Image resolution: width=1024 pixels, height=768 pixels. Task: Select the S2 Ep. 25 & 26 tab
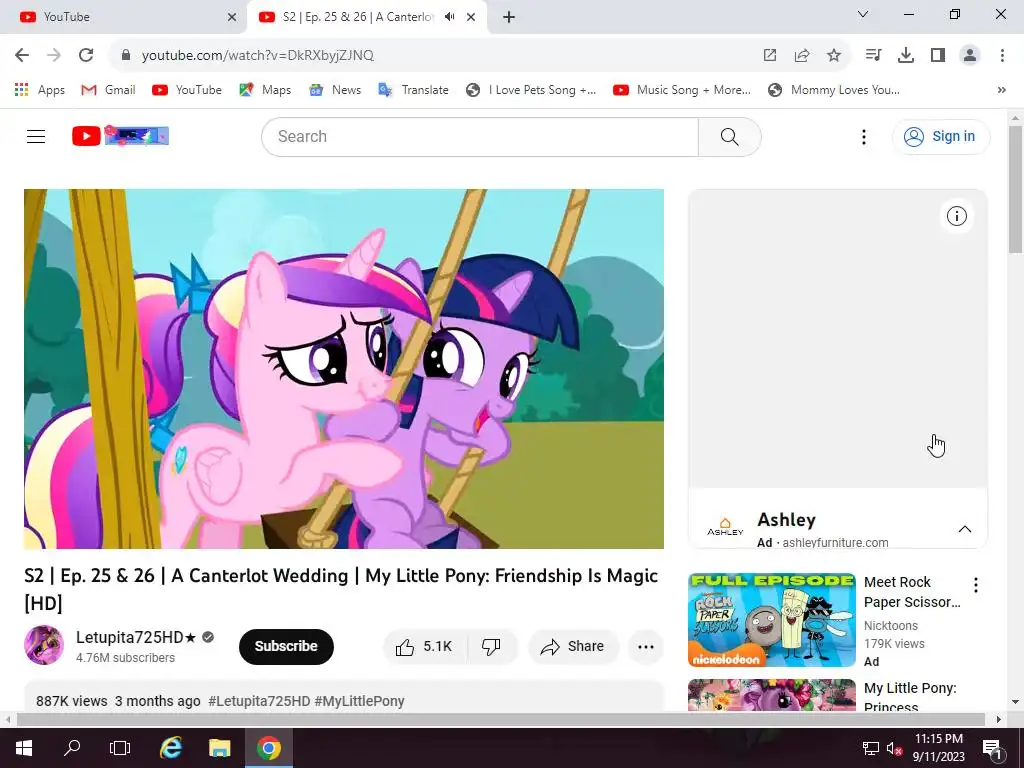point(366,17)
